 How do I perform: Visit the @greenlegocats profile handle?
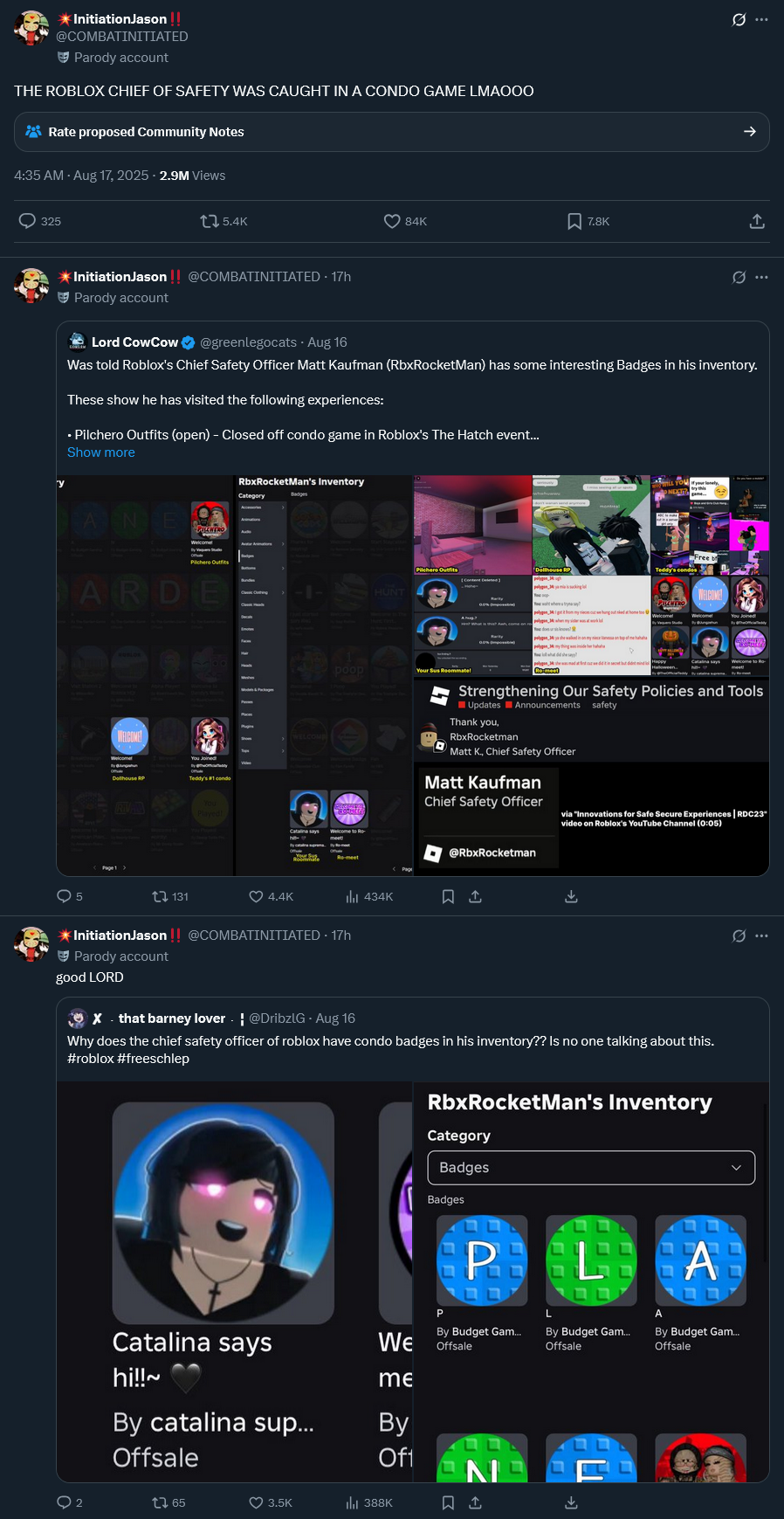(249, 342)
